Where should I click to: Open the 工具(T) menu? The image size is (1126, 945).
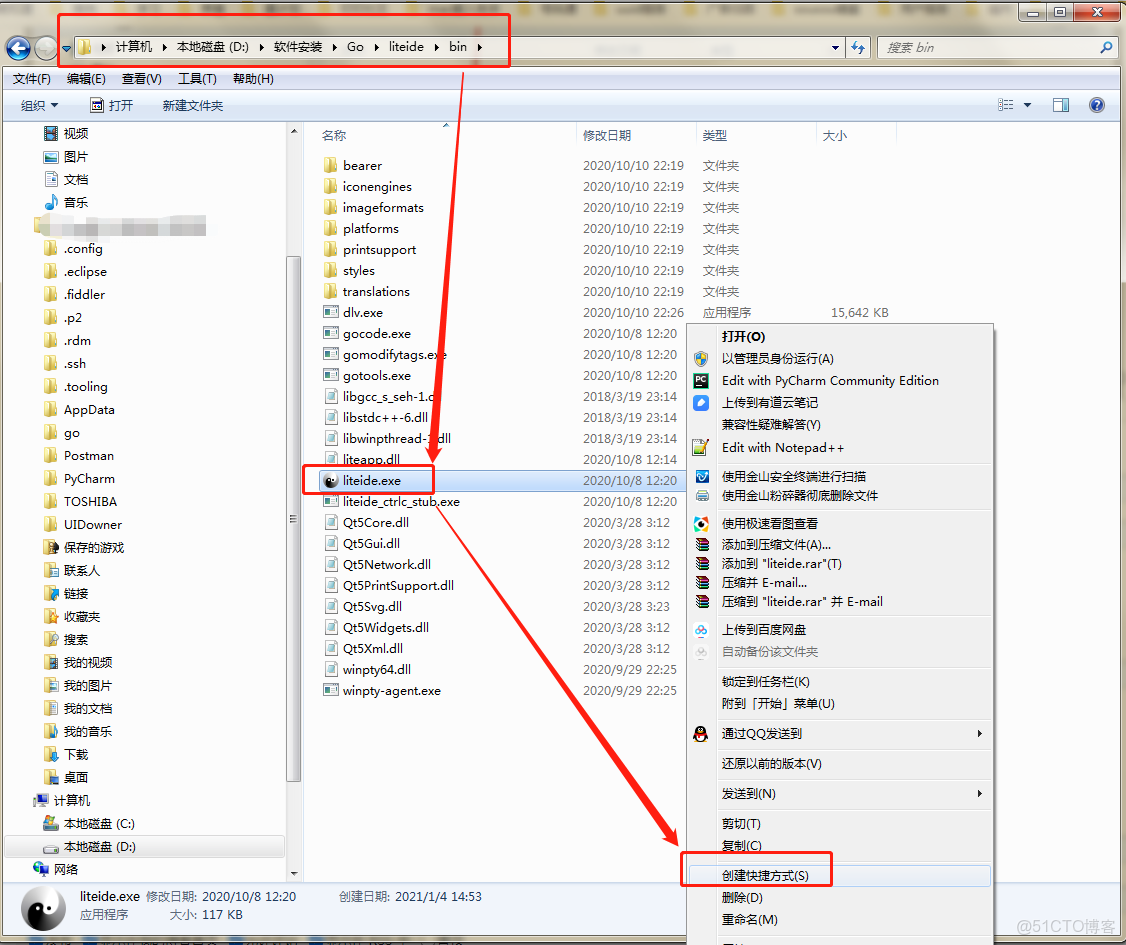pos(197,79)
